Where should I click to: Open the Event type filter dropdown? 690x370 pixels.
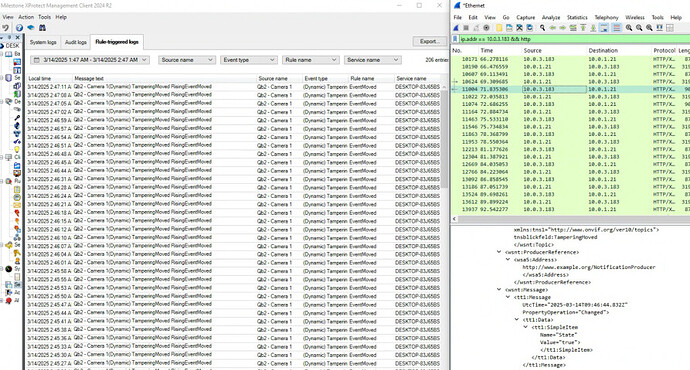click(249, 60)
